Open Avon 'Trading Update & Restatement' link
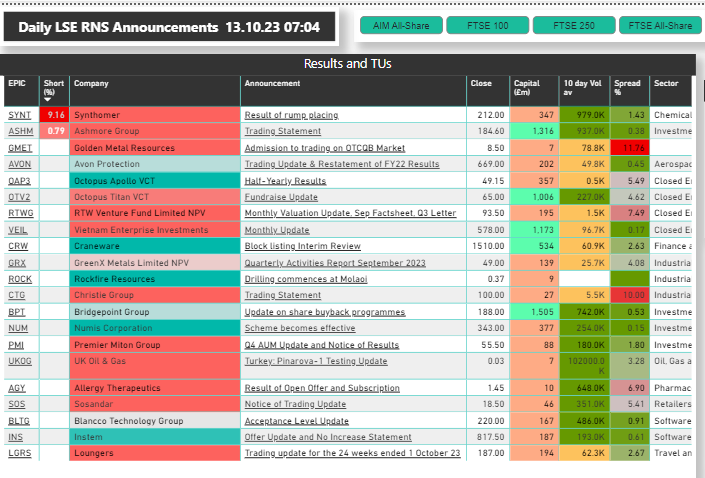Screen dimensions: 705x478 [x=342, y=164]
